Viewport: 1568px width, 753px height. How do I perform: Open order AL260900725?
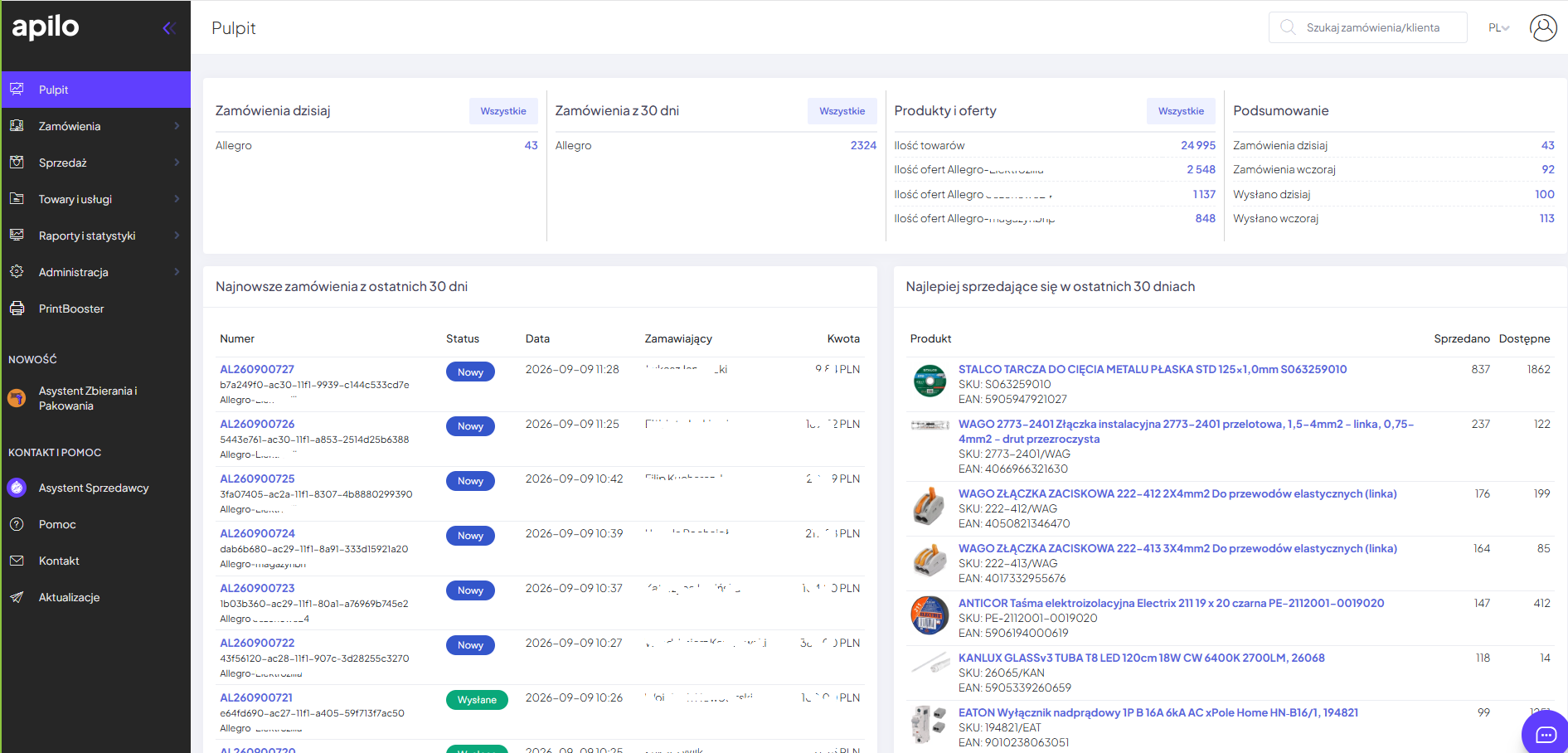[257, 479]
